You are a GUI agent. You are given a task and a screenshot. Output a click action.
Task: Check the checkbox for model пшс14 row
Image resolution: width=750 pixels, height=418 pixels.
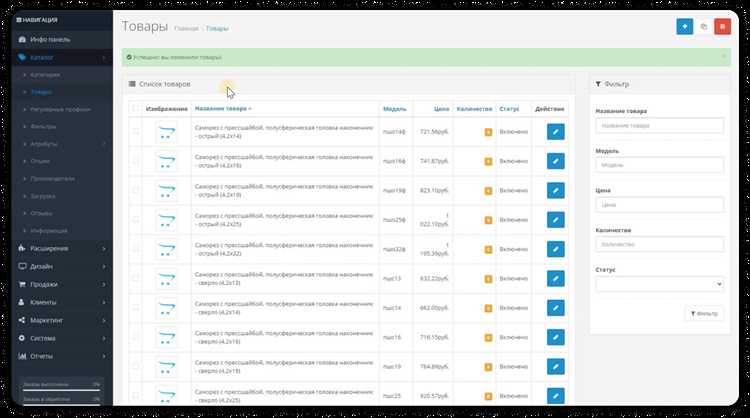click(135, 309)
